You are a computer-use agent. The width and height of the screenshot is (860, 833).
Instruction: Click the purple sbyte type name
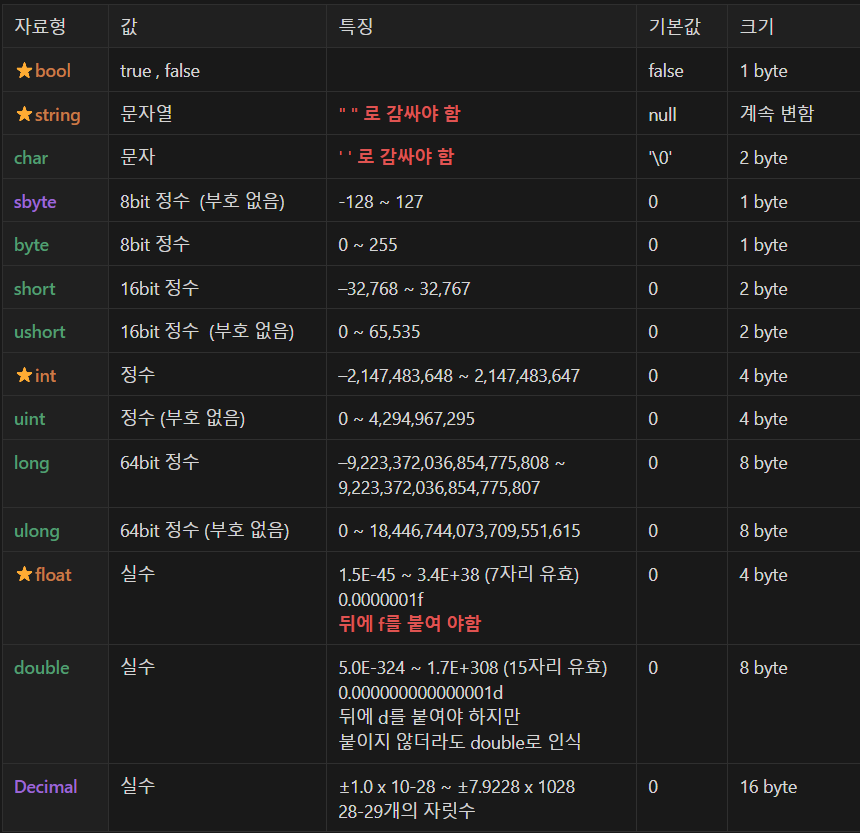pos(35,202)
